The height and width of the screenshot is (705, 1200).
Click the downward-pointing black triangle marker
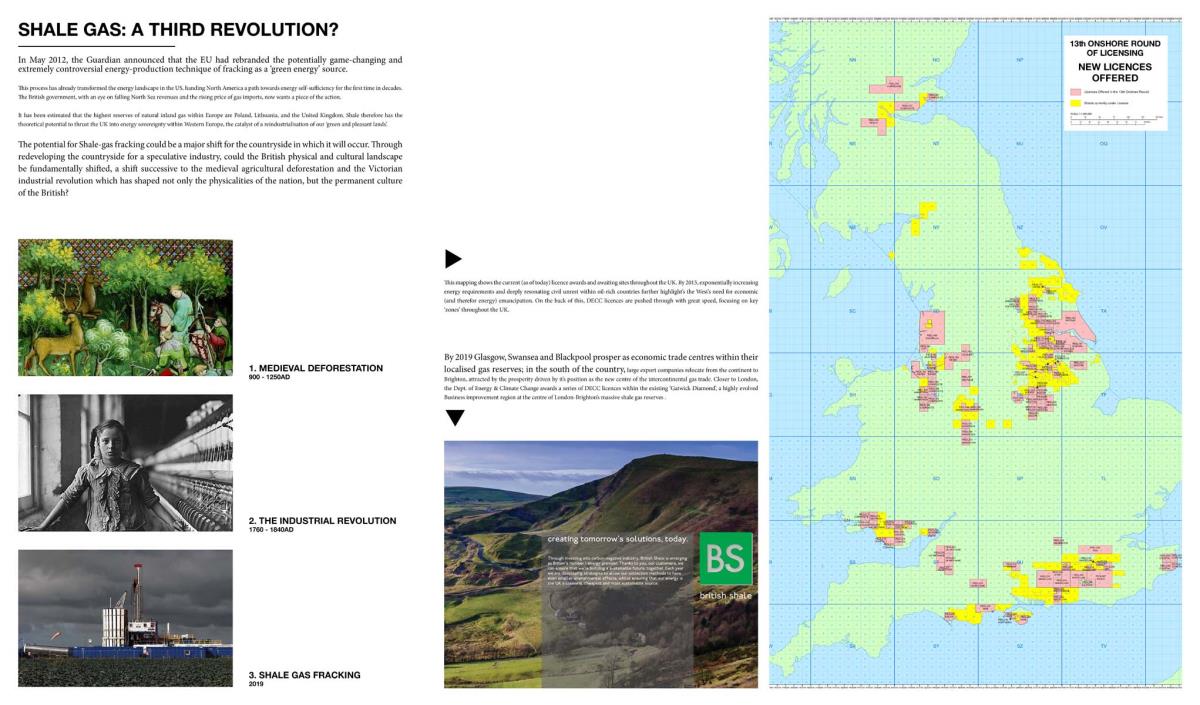pos(454,417)
